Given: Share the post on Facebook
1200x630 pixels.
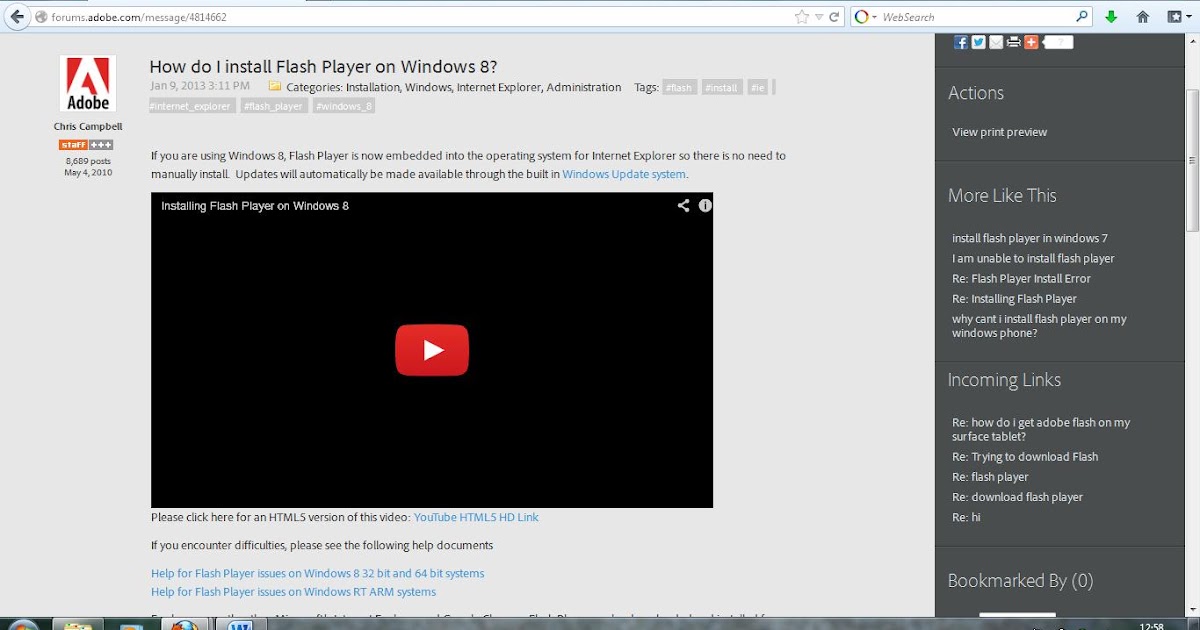Looking at the screenshot, I should (961, 42).
